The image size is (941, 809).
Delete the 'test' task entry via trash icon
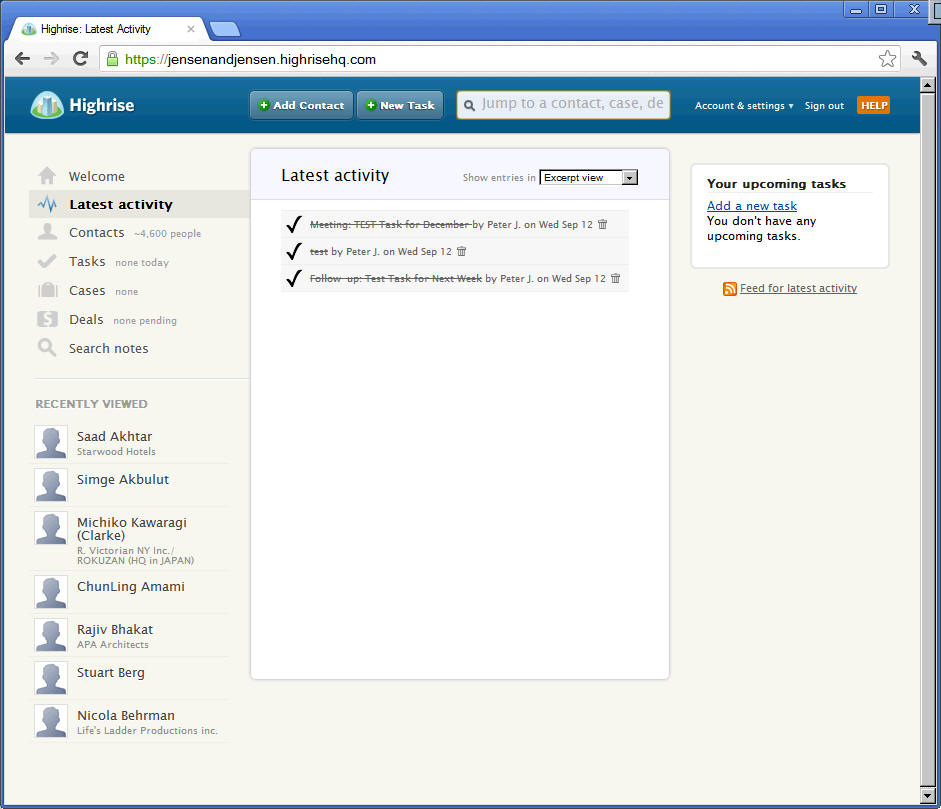[461, 251]
